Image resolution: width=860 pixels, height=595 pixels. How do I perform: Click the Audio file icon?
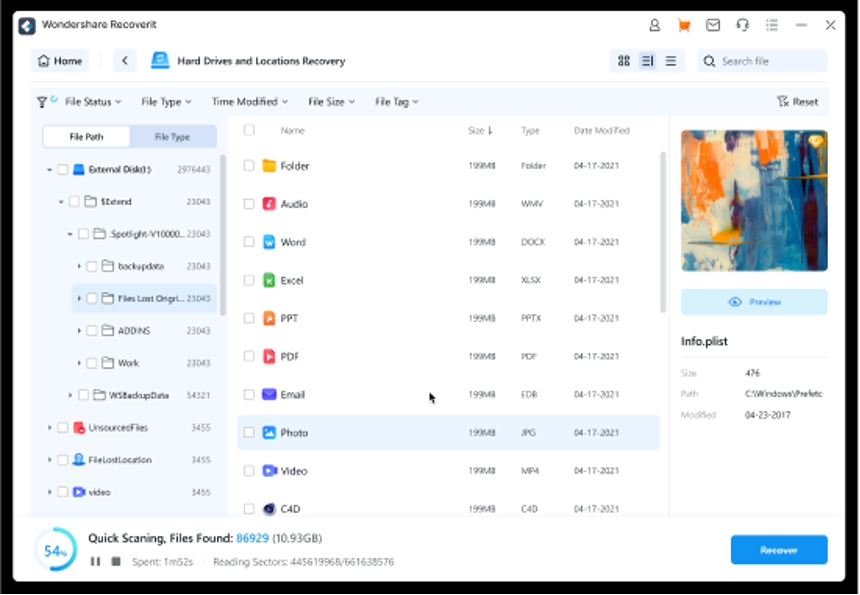coord(269,204)
